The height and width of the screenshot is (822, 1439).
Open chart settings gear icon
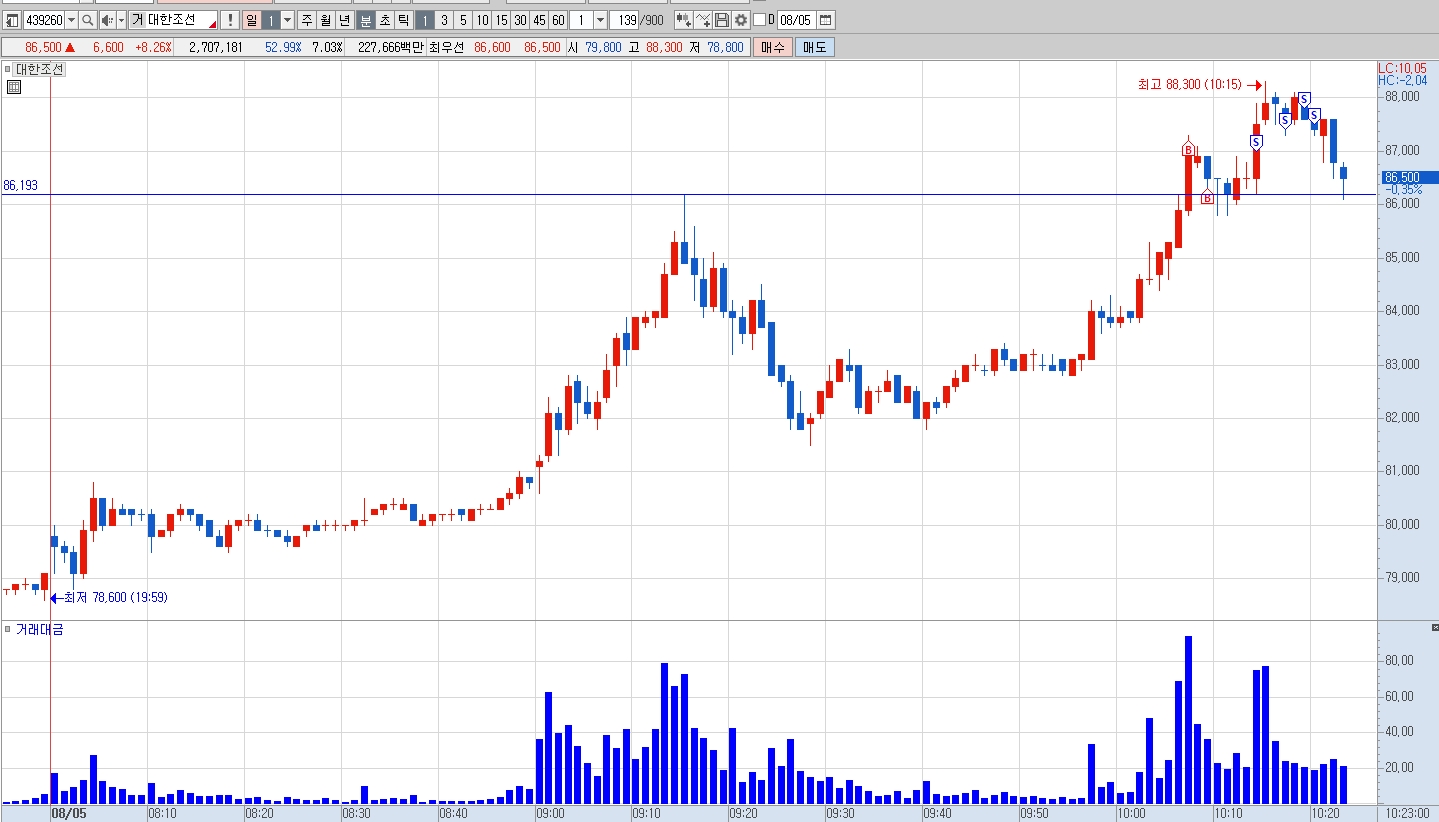(x=741, y=20)
